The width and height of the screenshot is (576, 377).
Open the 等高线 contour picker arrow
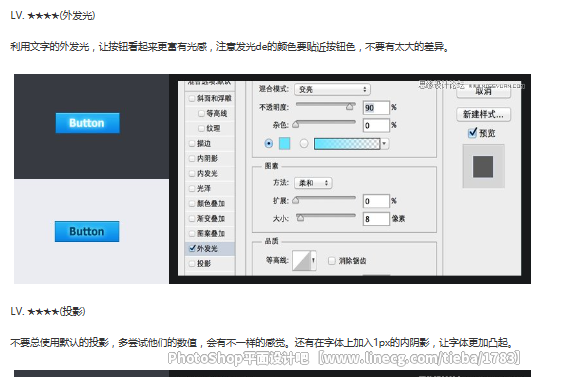313,261
